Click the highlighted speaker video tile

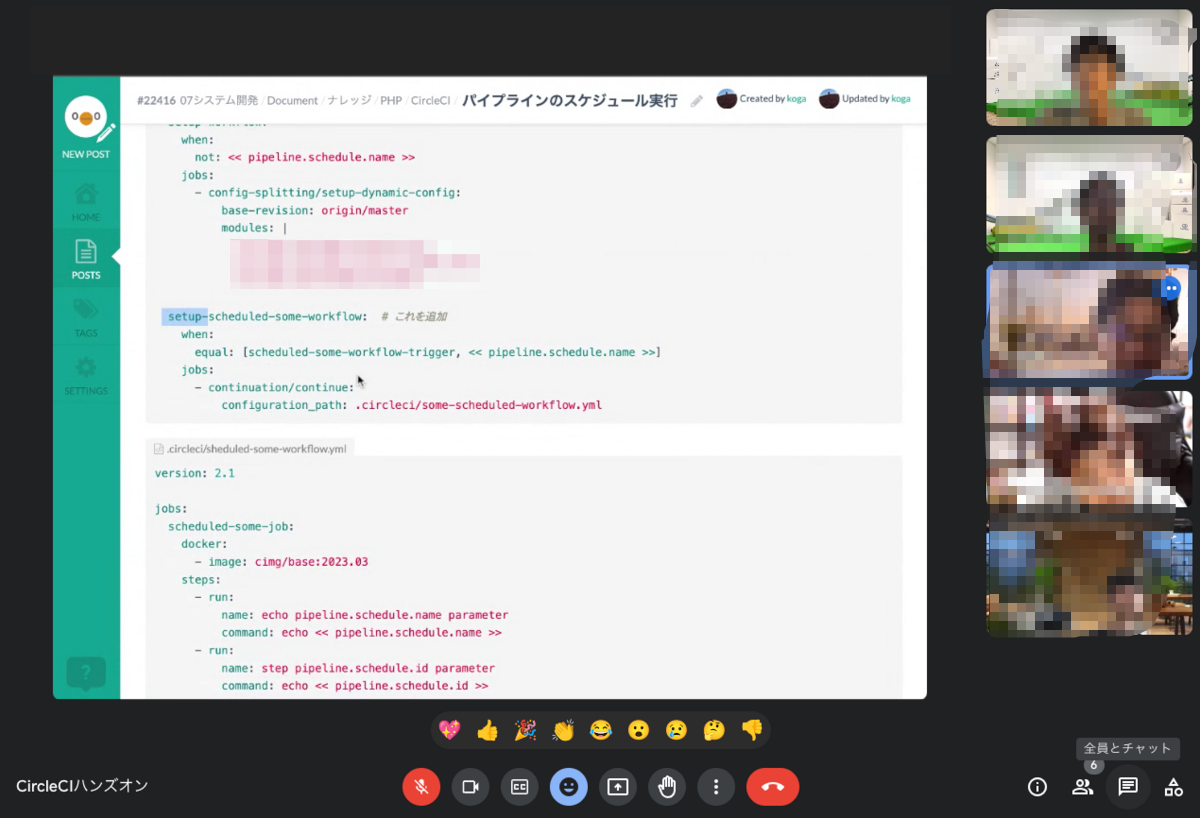tap(1089, 321)
